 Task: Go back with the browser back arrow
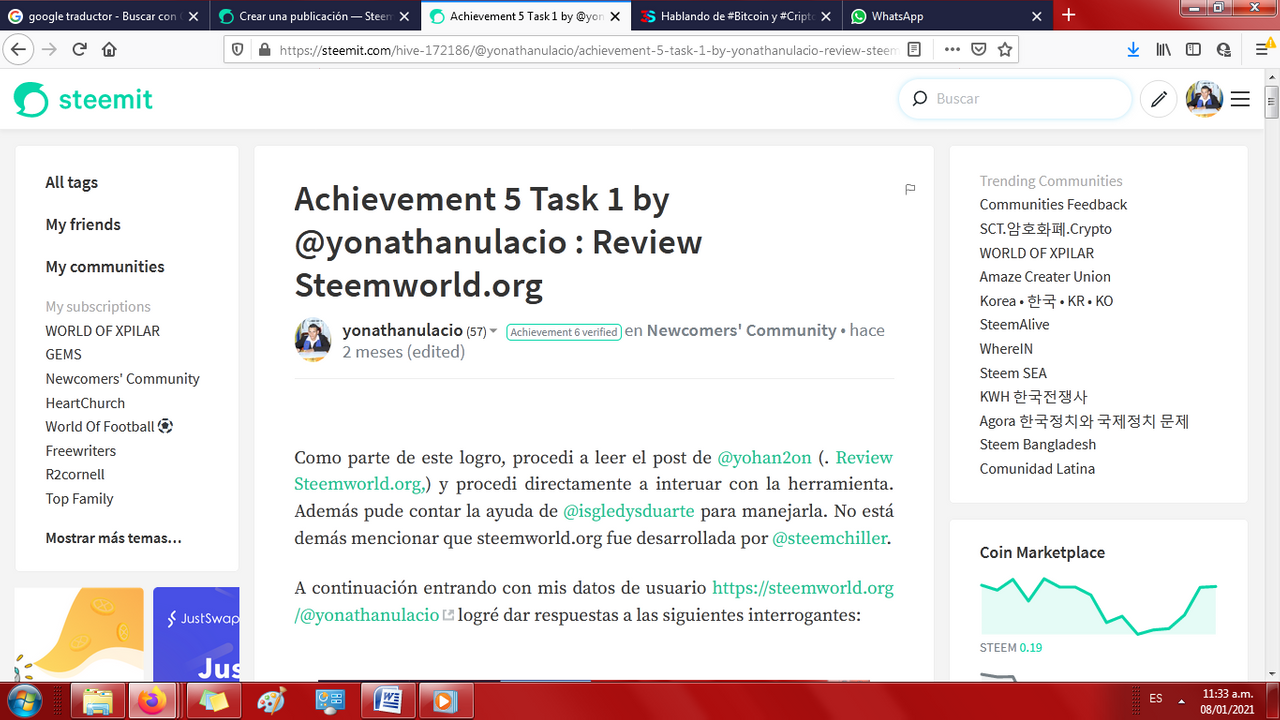18,49
